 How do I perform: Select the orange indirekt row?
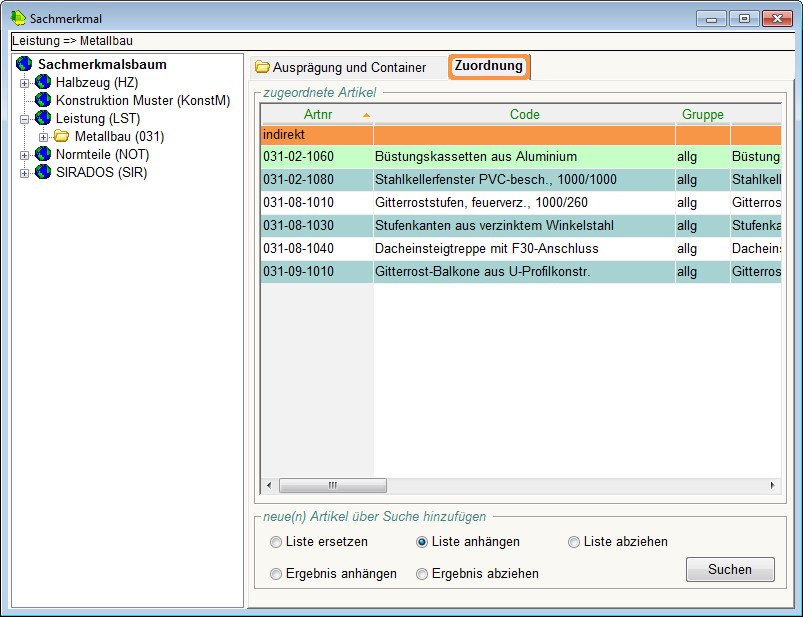[521, 135]
